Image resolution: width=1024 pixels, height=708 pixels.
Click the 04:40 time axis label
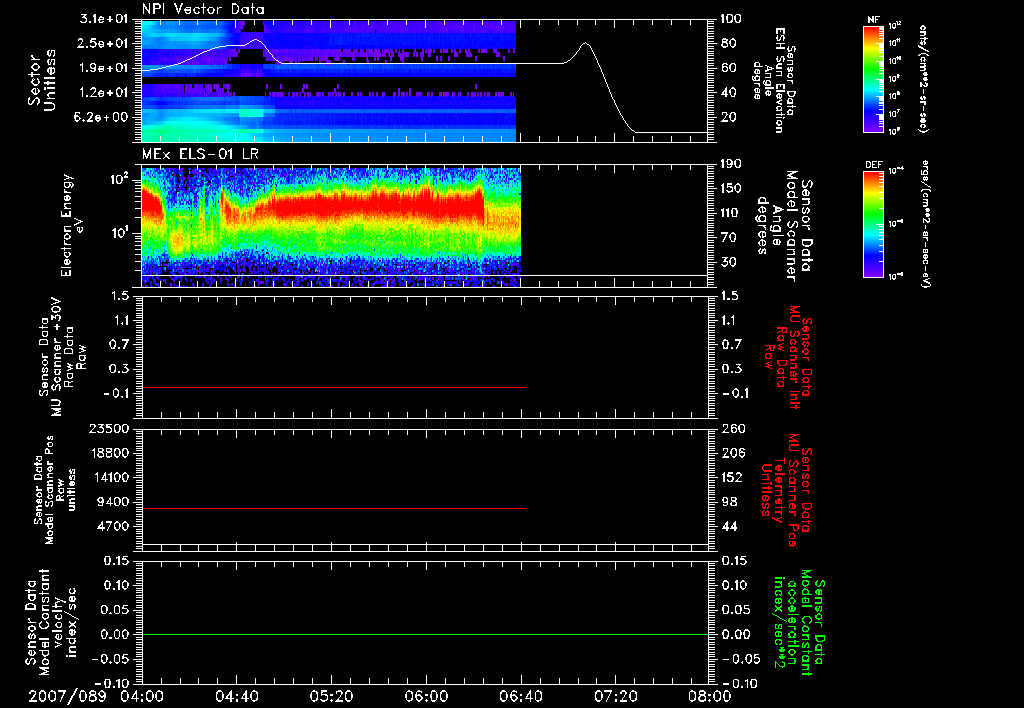tap(236, 696)
